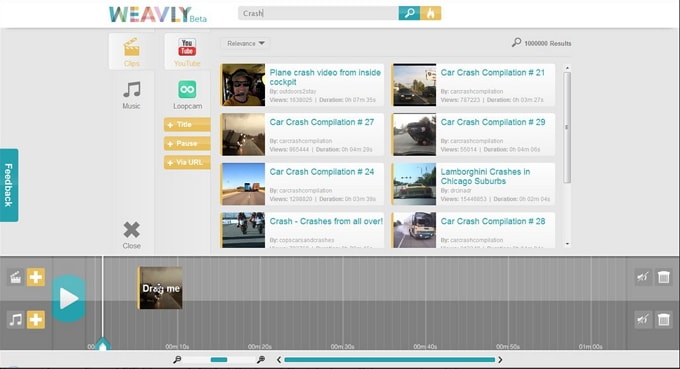Select the YouTube source tab

[x=187, y=52]
